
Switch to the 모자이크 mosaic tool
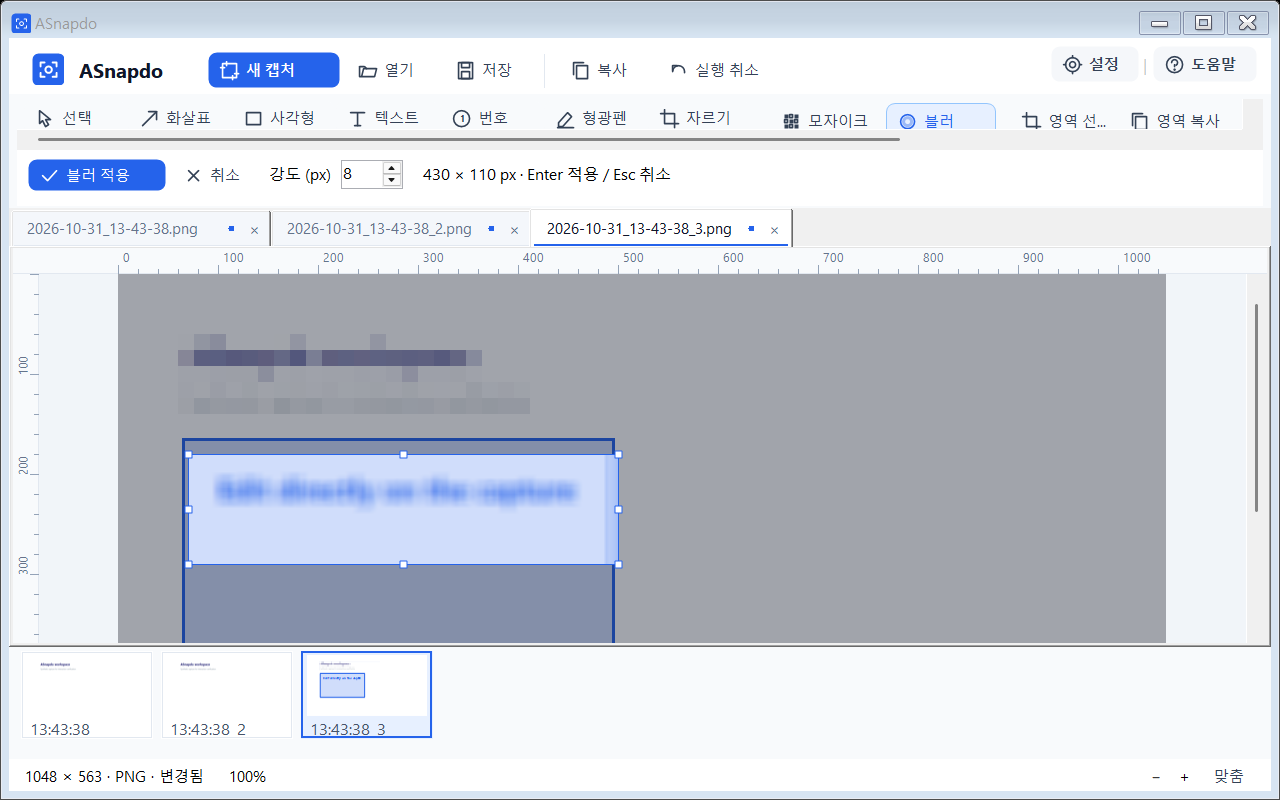(825, 121)
